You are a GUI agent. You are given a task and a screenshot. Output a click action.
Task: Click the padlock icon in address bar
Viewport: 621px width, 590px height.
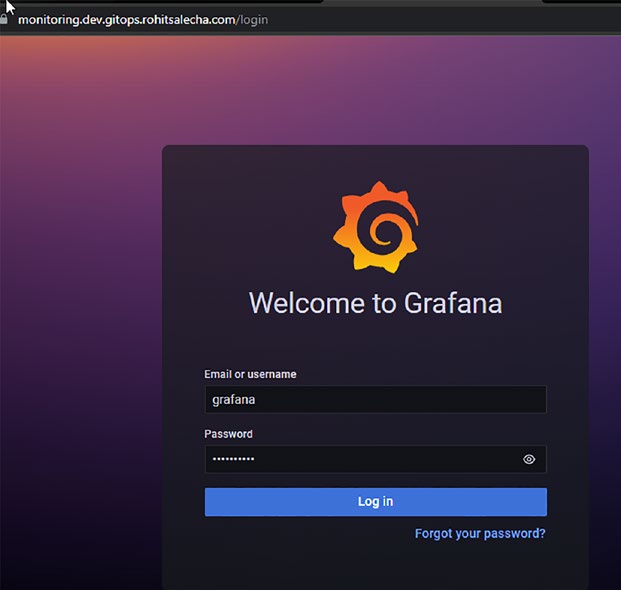4,19
